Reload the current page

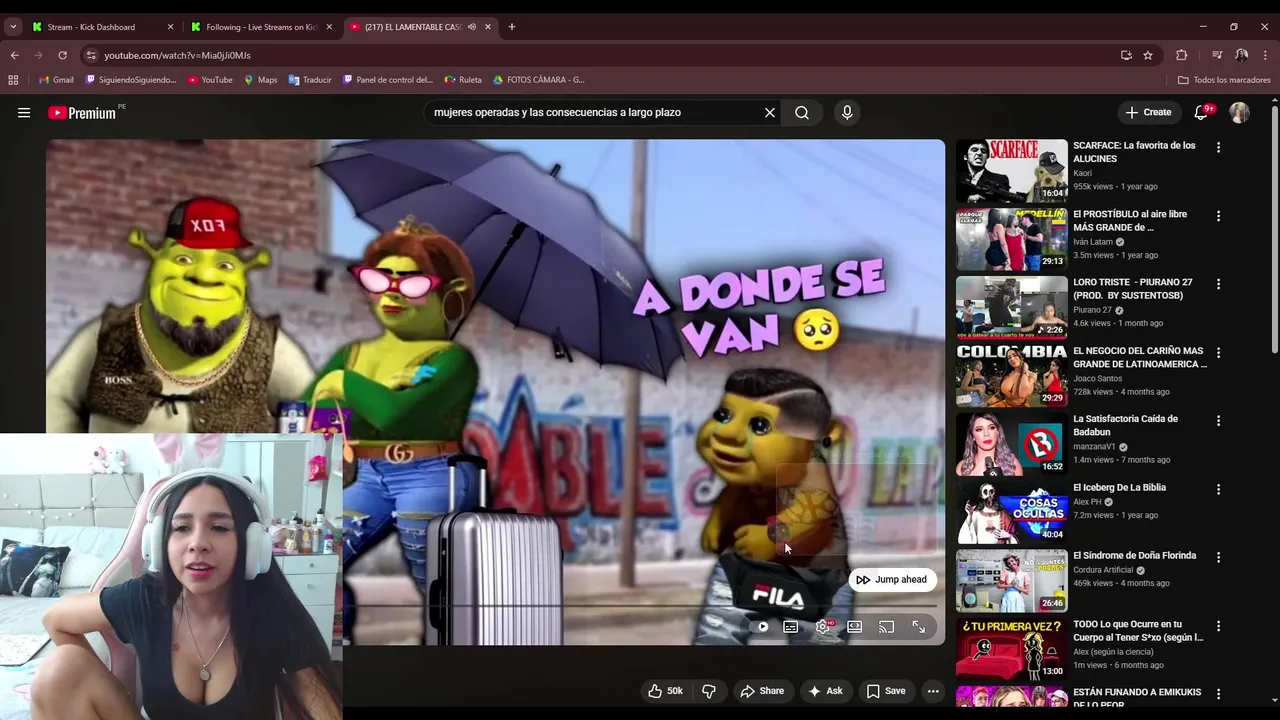click(62, 55)
